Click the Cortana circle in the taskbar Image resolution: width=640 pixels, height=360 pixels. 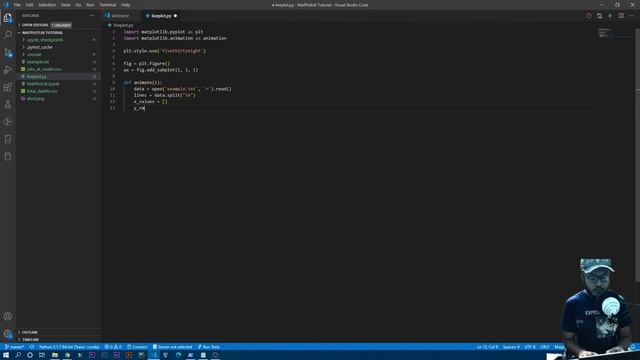pos(30,355)
